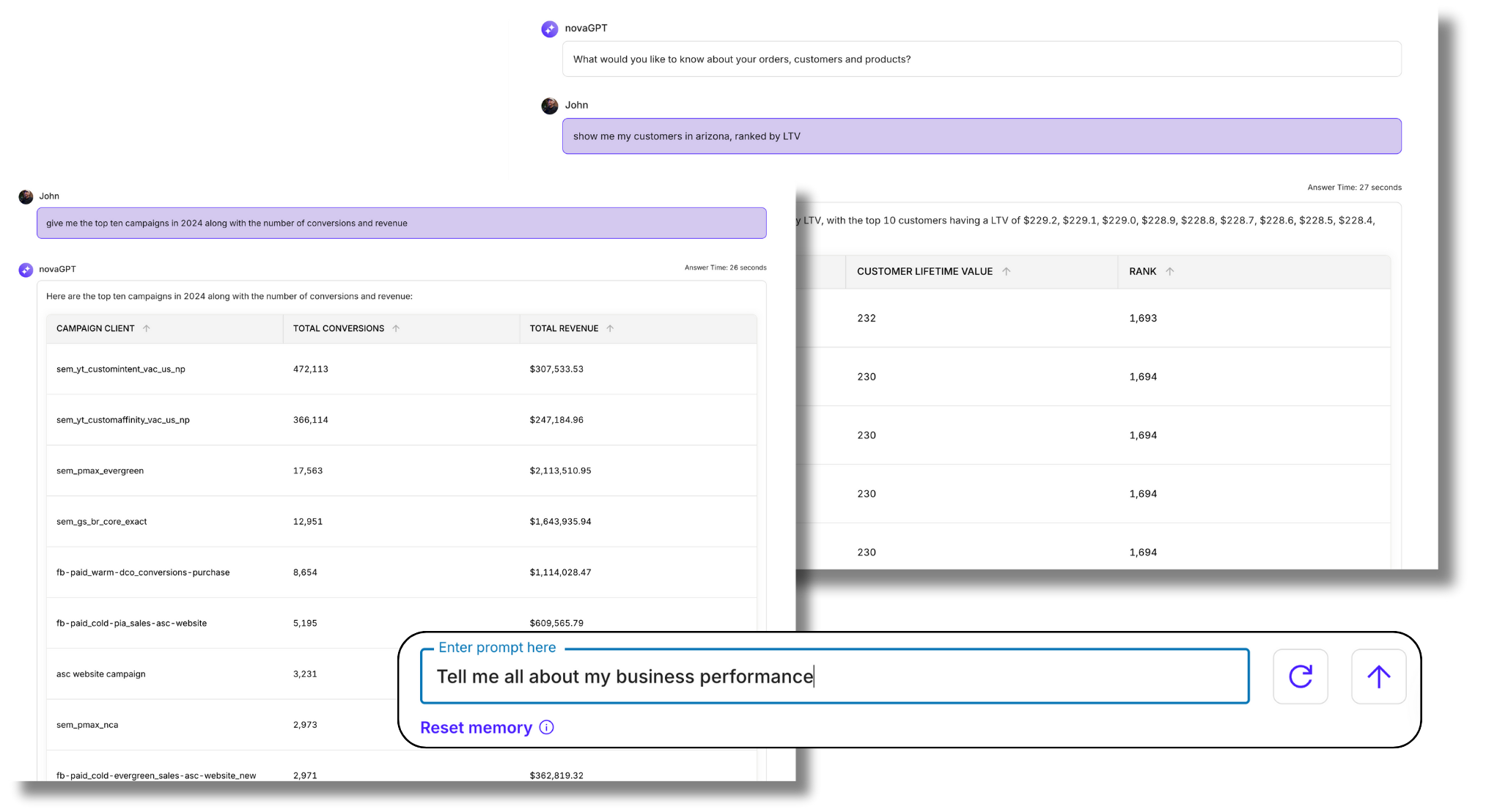Click the regenerate refresh icon button
This screenshot has height=812, width=1486.
pyautogui.click(x=1301, y=676)
